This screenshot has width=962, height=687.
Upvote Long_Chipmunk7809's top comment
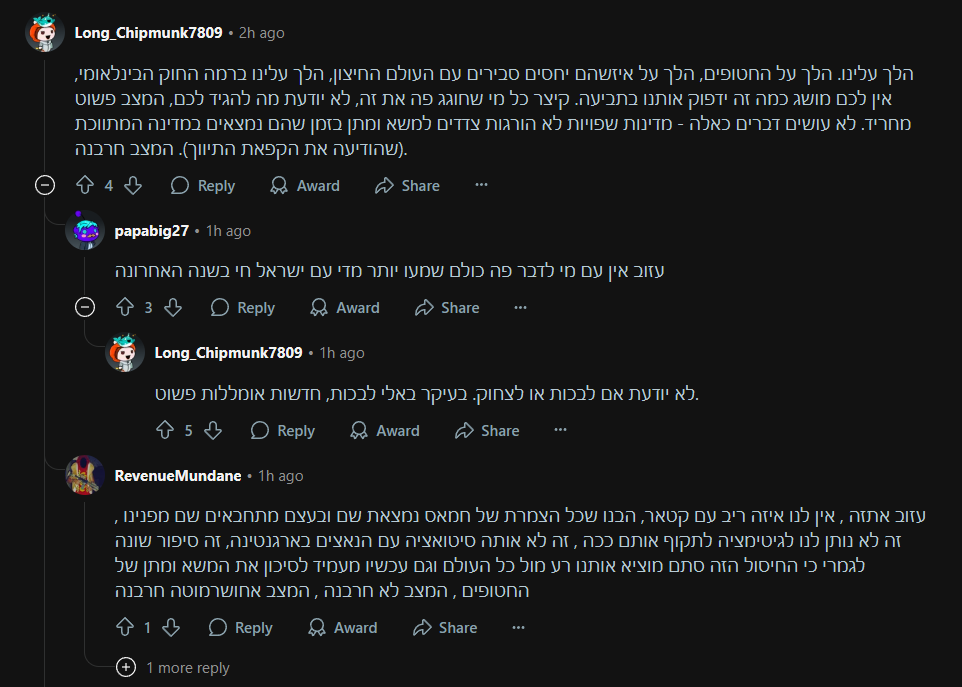click(x=85, y=185)
